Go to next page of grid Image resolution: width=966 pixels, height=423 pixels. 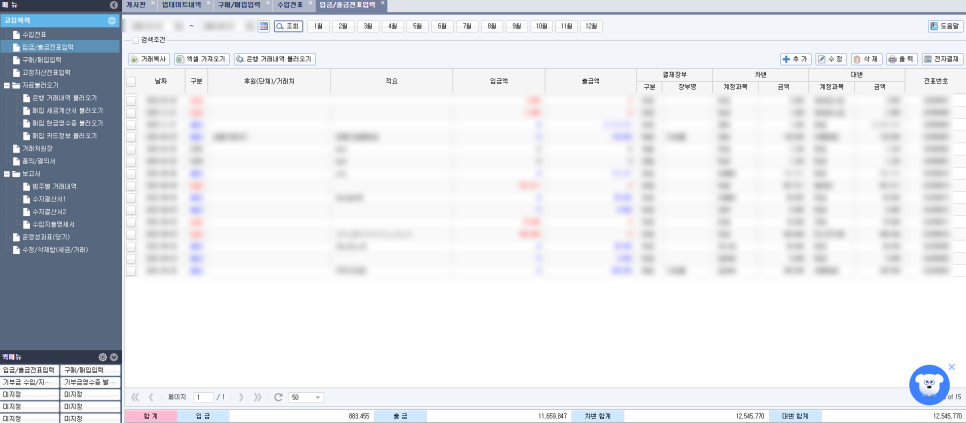[x=242, y=397]
